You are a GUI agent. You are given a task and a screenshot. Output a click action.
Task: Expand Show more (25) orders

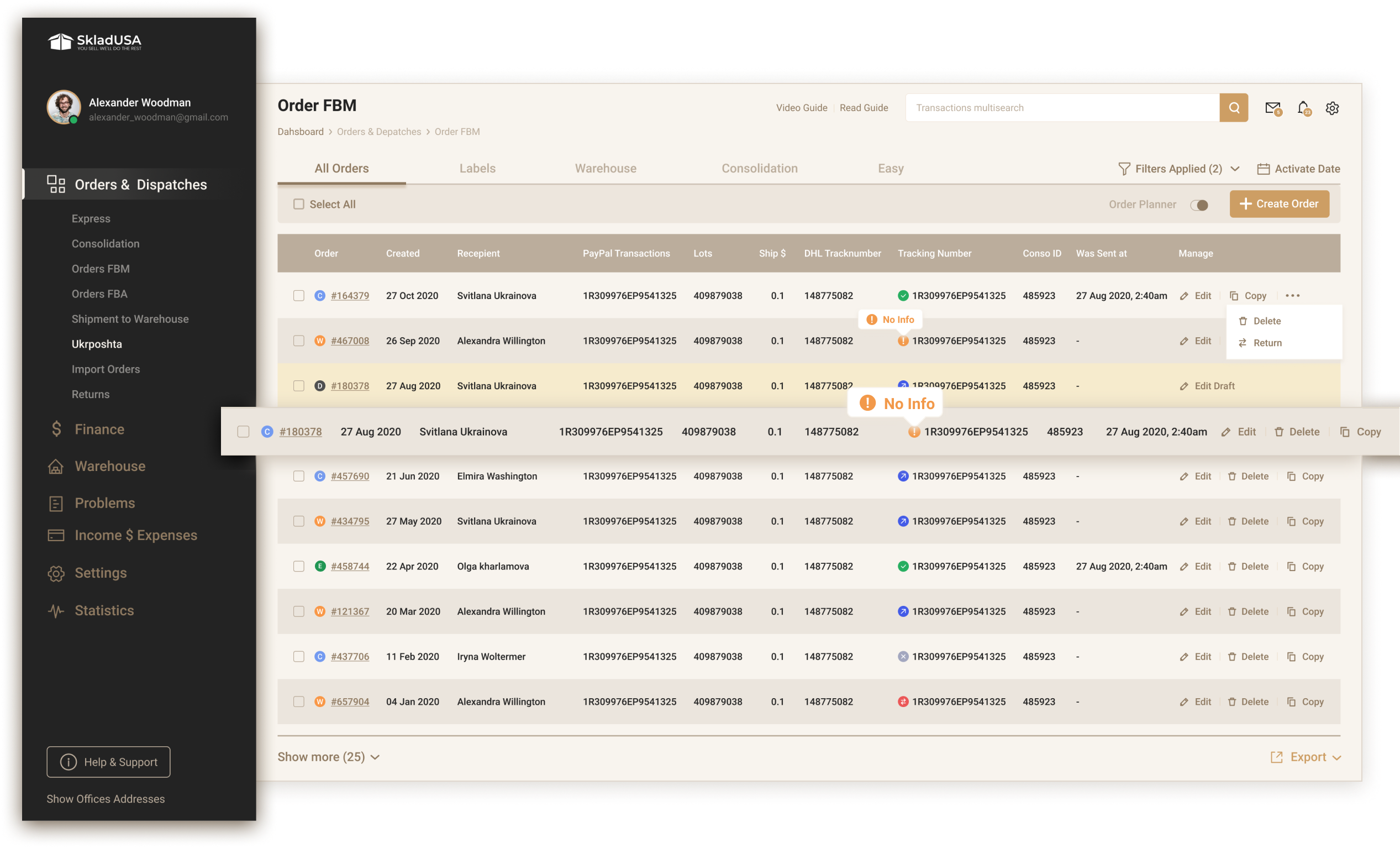tap(328, 757)
